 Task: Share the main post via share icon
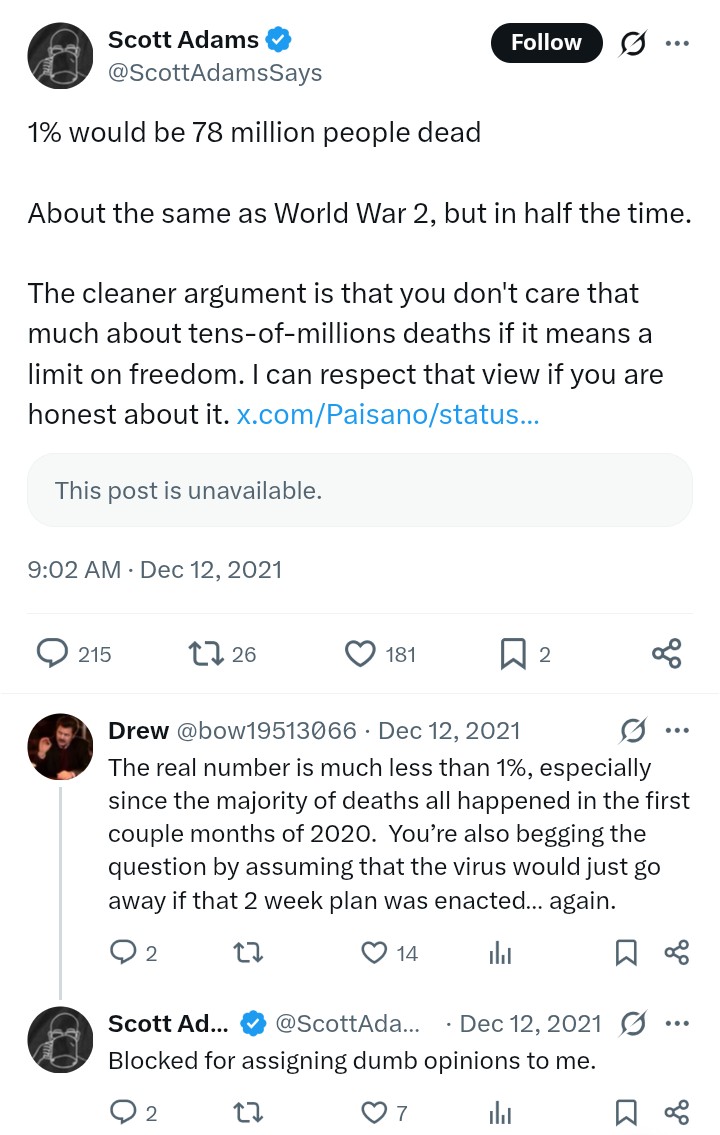[x=666, y=654]
